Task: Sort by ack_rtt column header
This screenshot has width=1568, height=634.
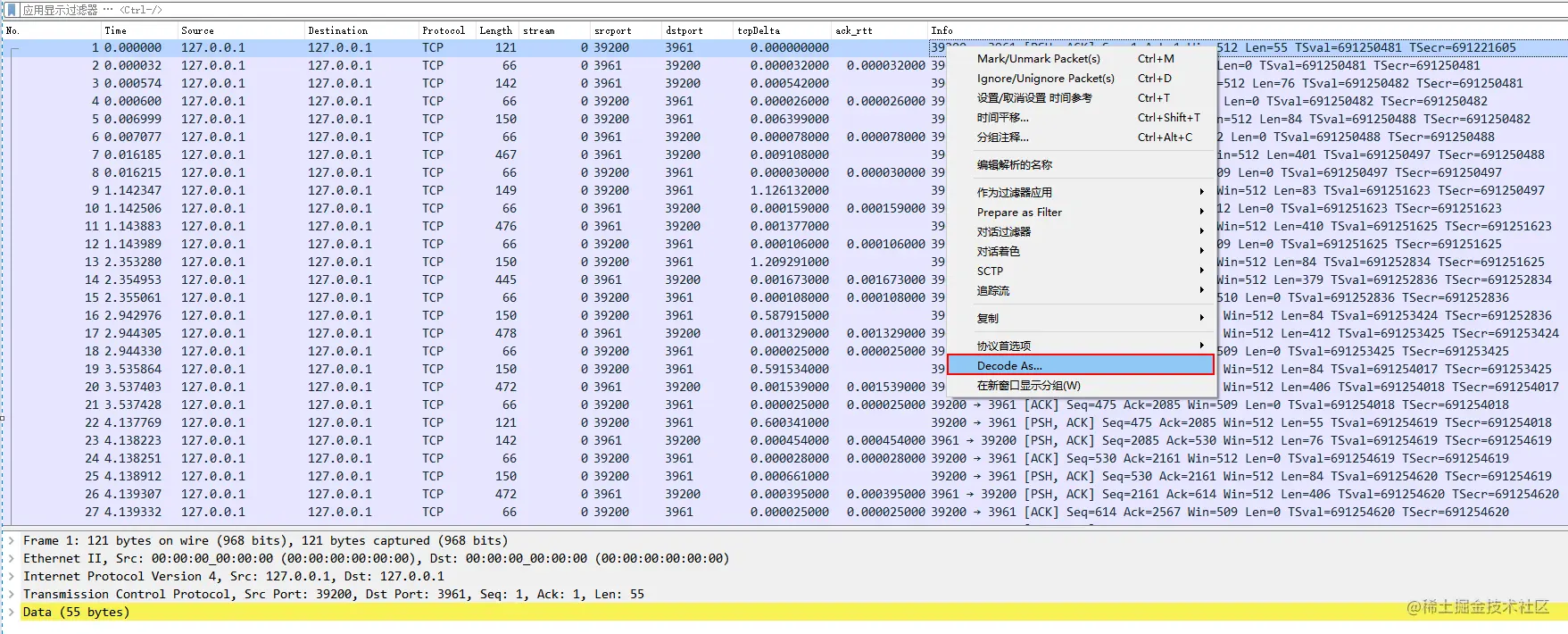Action: [880, 30]
